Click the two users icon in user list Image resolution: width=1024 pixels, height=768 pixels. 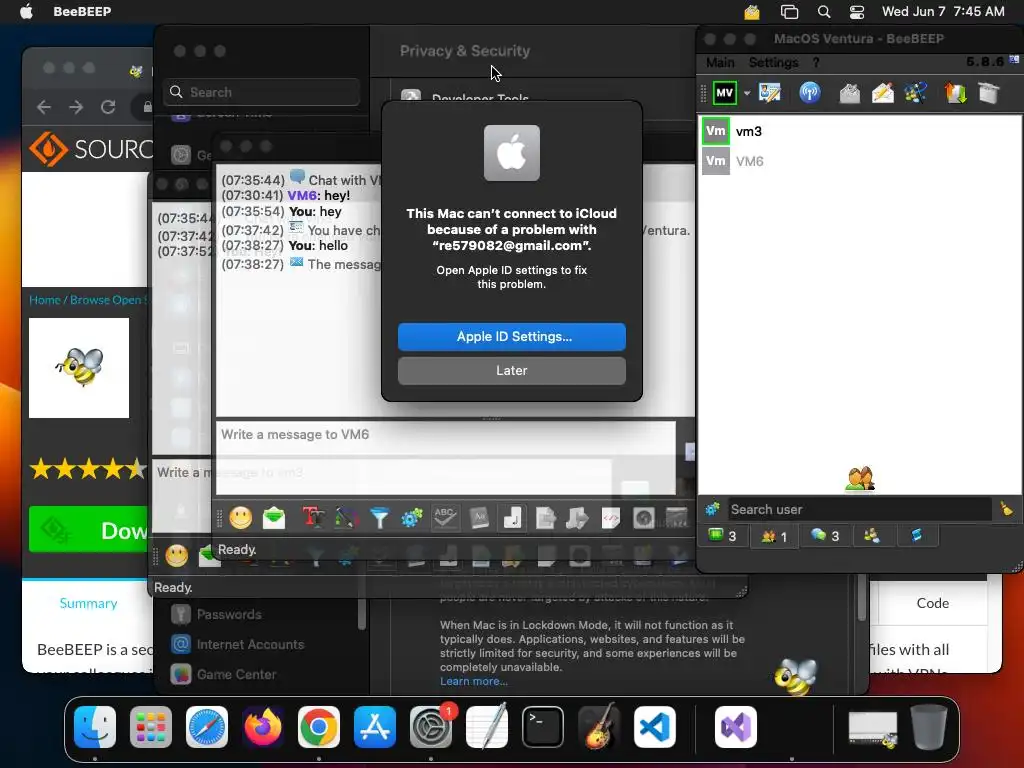[859, 479]
